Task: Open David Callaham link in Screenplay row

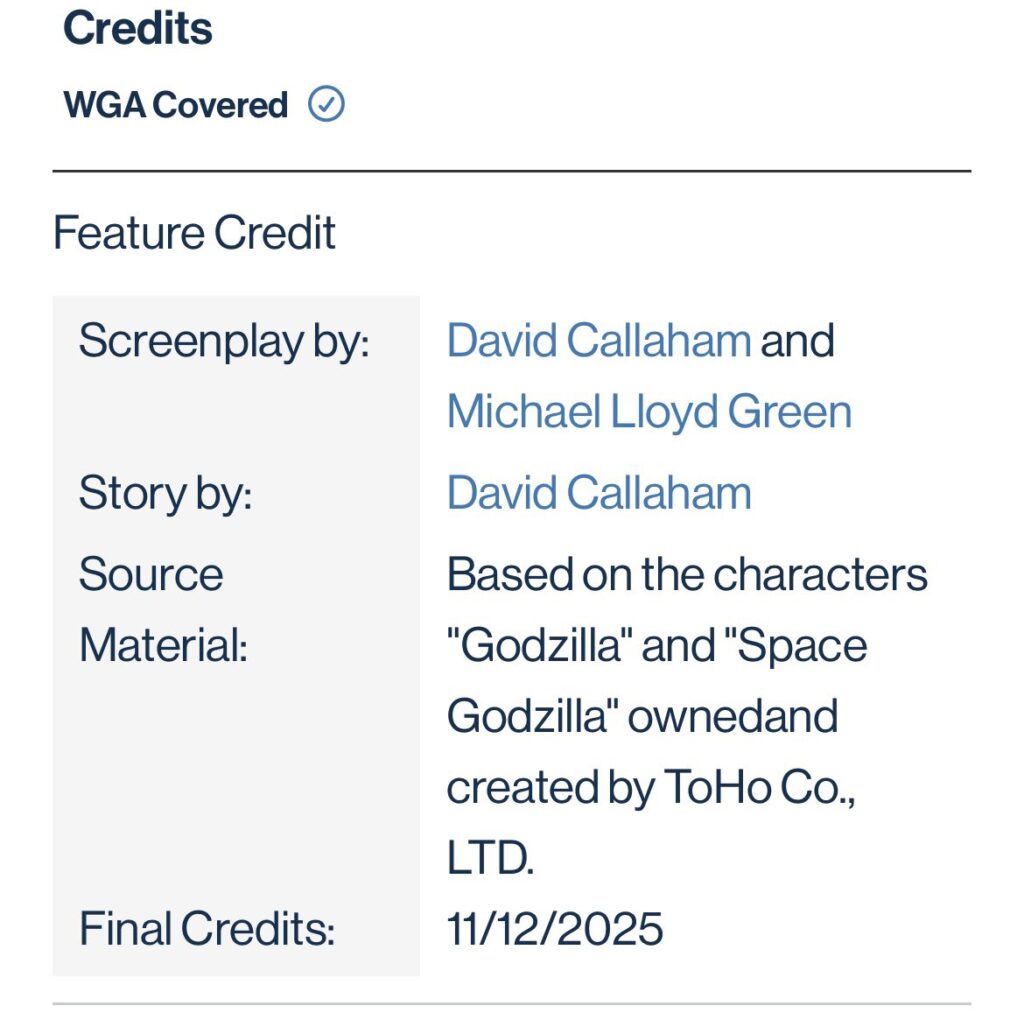Action: pyautogui.click(x=598, y=341)
